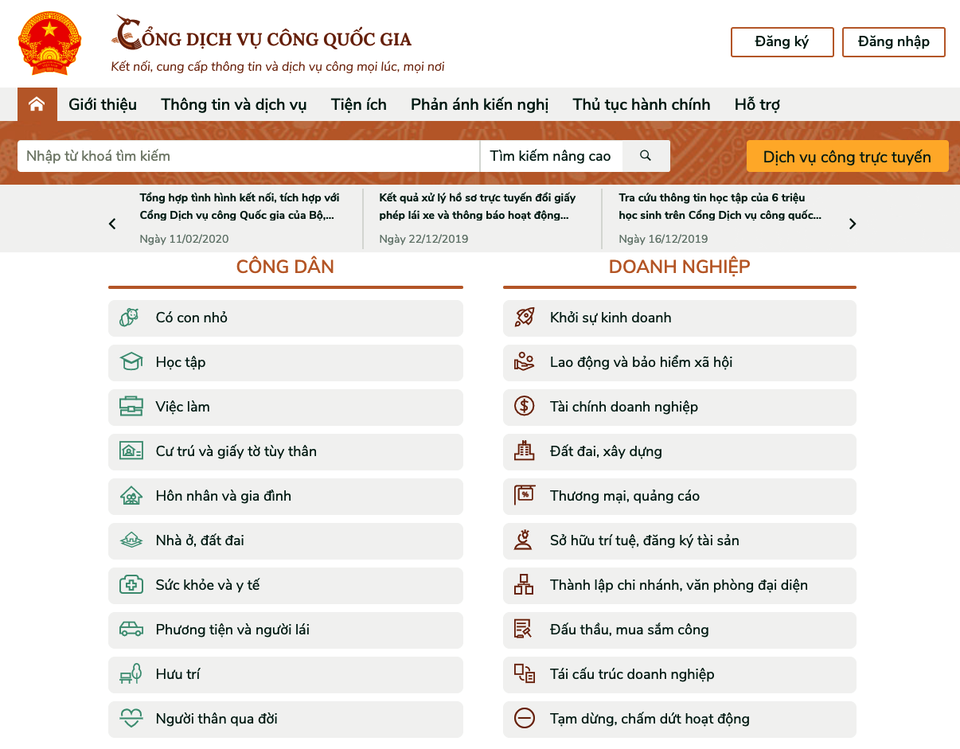The width and height of the screenshot is (960, 749).
Task: Click the minus circle icon for Tạm dừng
Action: (x=524, y=718)
